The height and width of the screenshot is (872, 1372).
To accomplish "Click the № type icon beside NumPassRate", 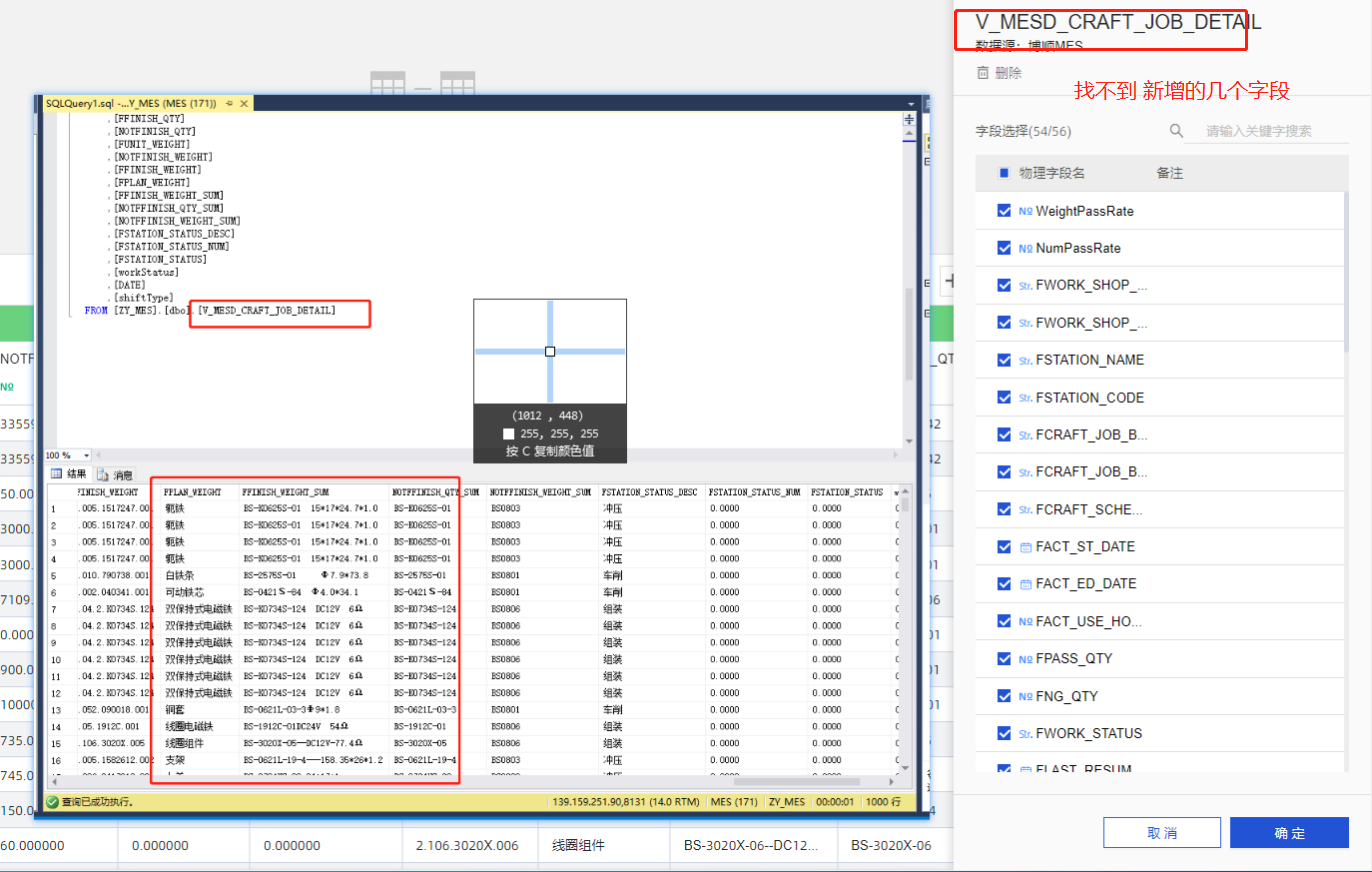I will click(x=1025, y=248).
